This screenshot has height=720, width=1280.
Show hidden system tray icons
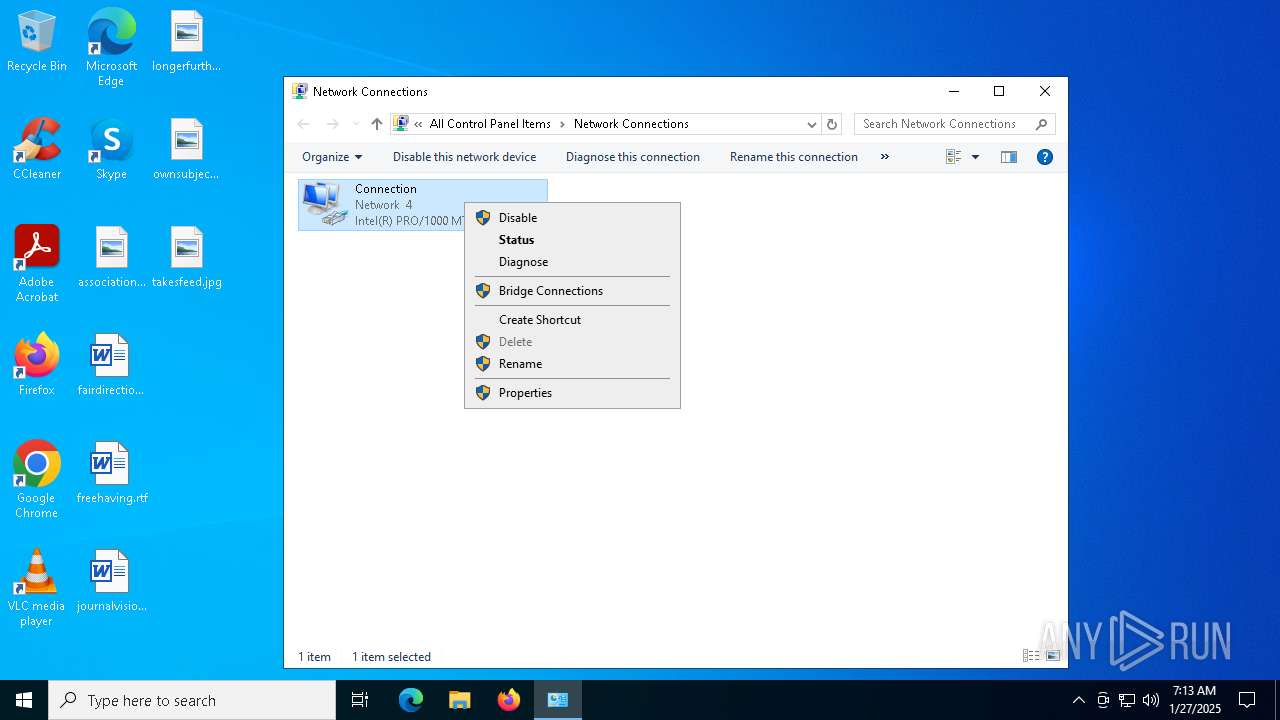(1078, 700)
